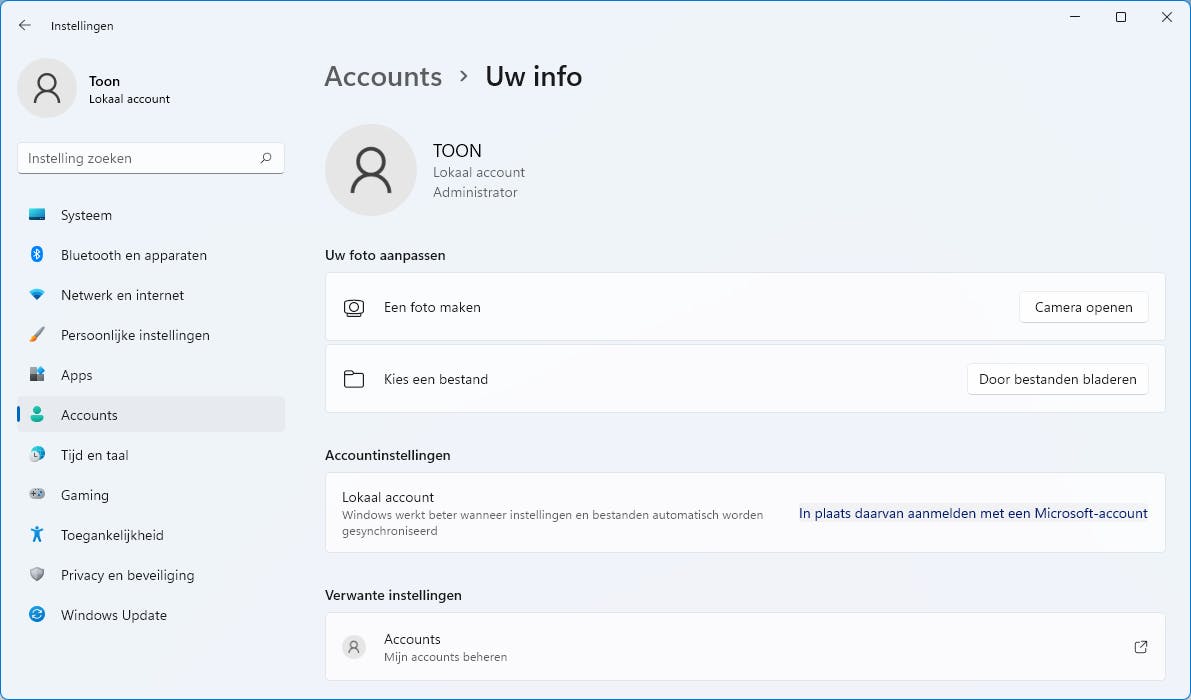
Task: Click the Privacy en beveiliging shield icon
Action: pyautogui.click(x=37, y=575)
